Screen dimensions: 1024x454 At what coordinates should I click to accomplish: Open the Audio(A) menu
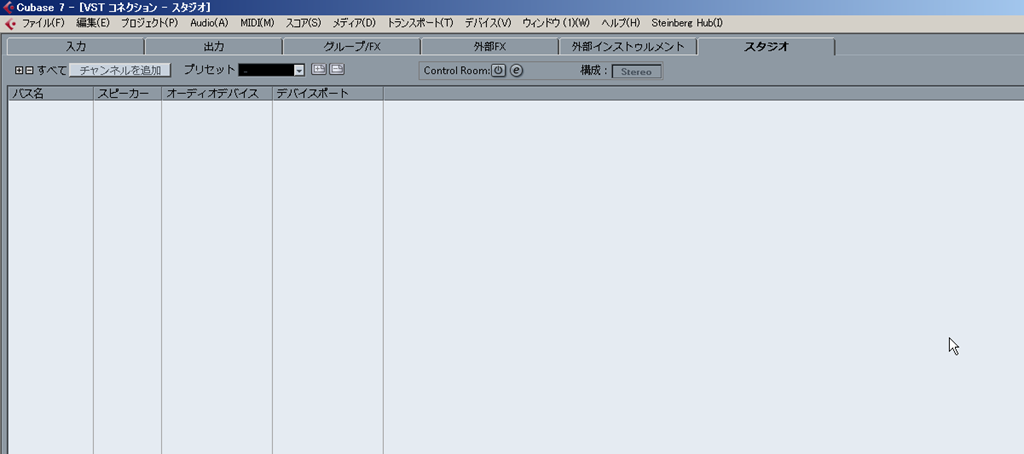209,23
